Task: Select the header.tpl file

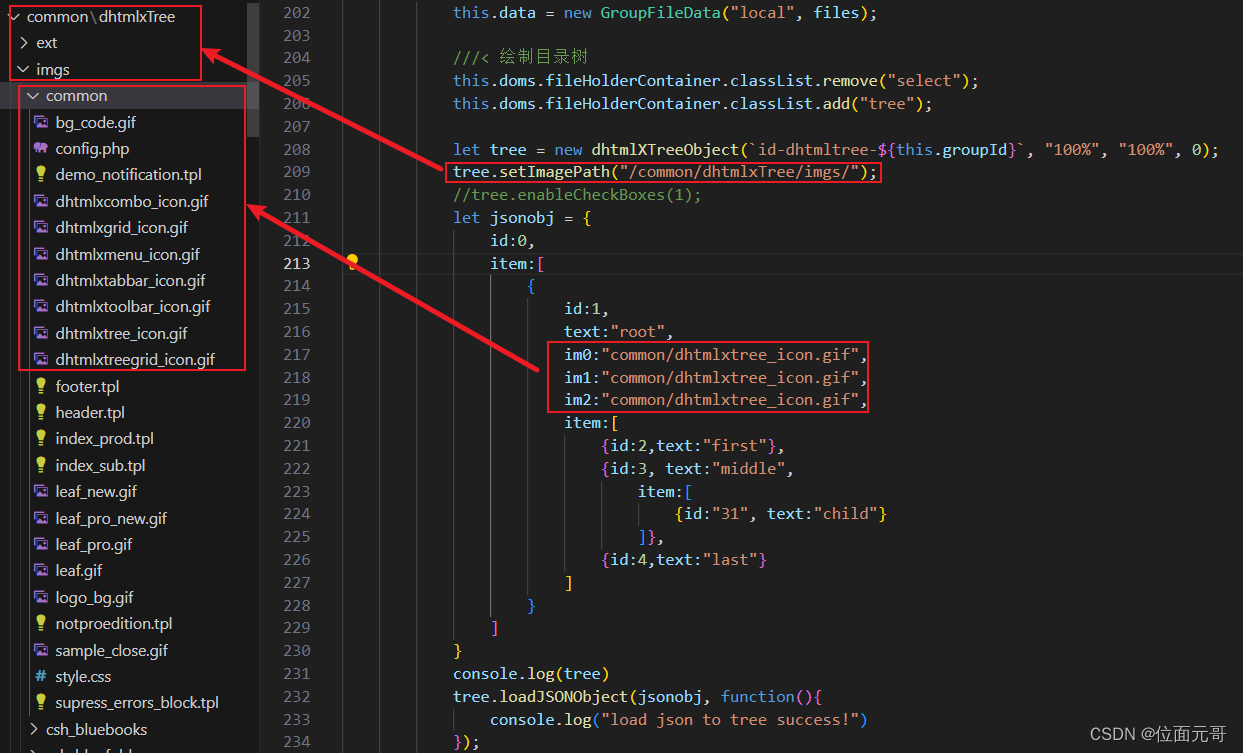Action: coord(90,412)
